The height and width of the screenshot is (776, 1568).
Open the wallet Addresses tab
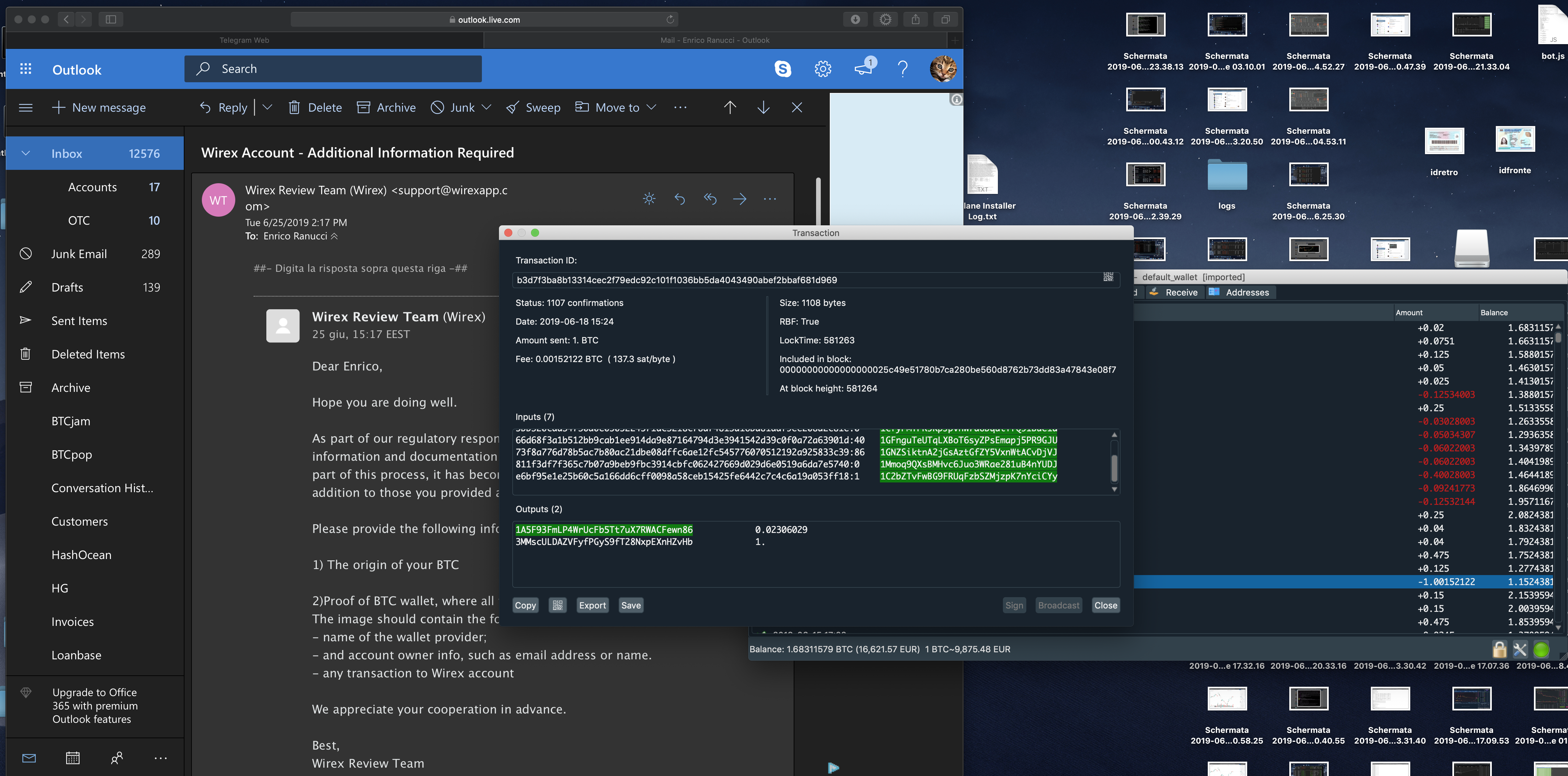(x=1239, y=292)
